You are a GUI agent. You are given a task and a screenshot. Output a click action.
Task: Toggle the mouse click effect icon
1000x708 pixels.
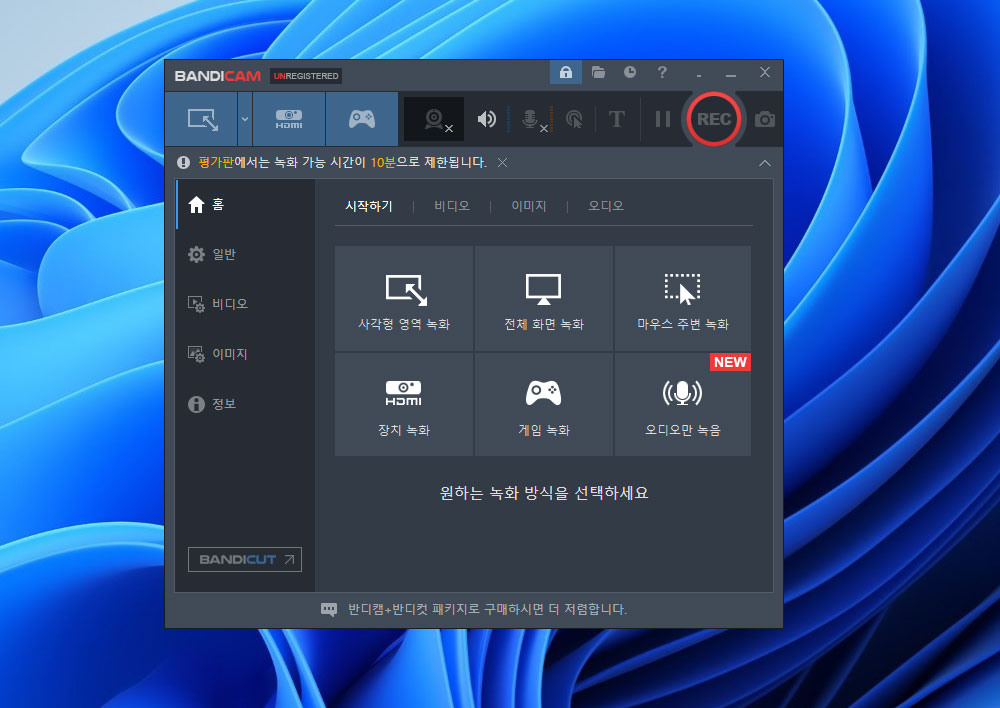574,119
